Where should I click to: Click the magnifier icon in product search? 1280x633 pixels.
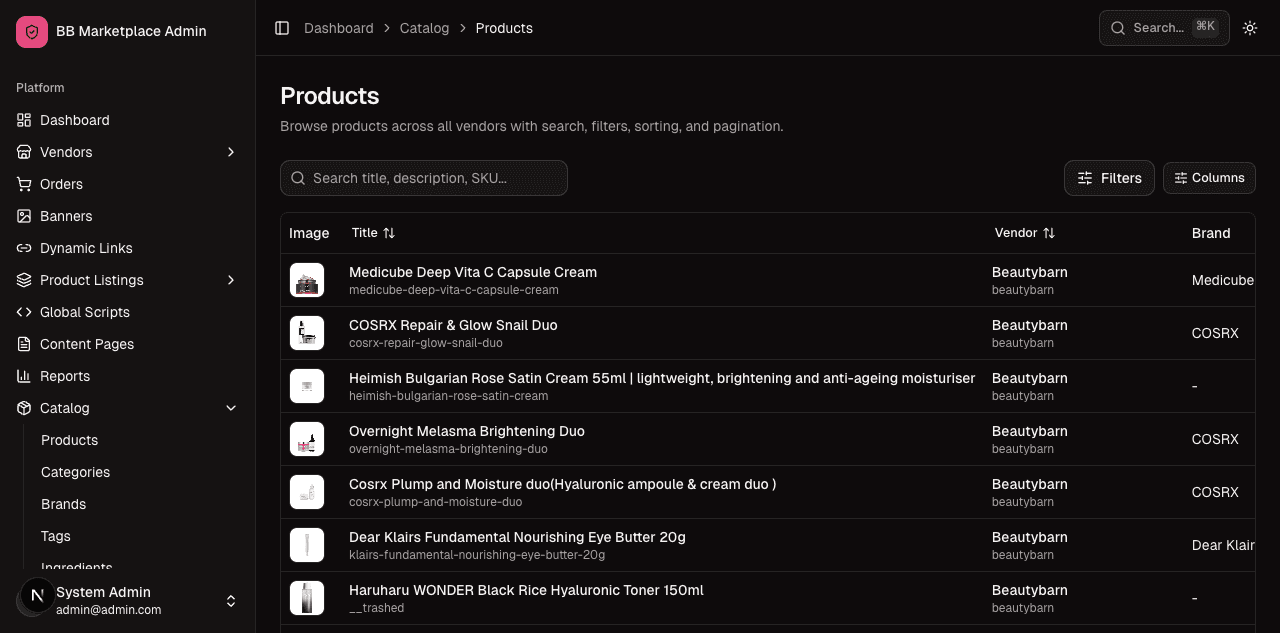coord(298,178)
